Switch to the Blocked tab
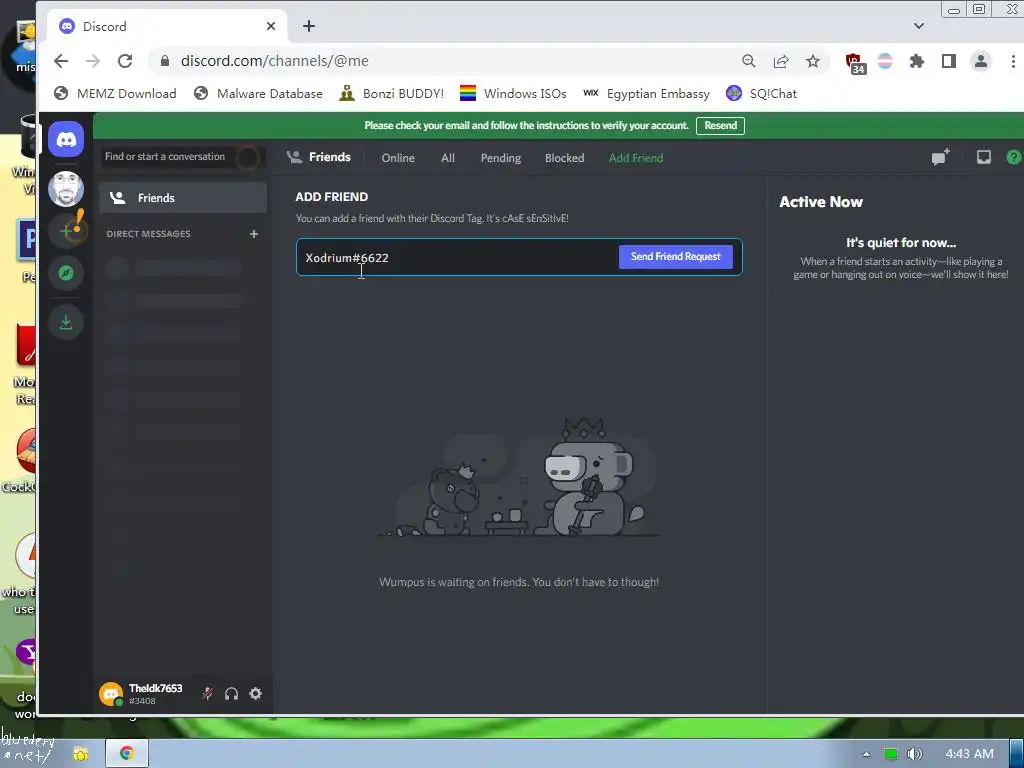The height and width of the screenshot is (768, 1024). point(564,157)
